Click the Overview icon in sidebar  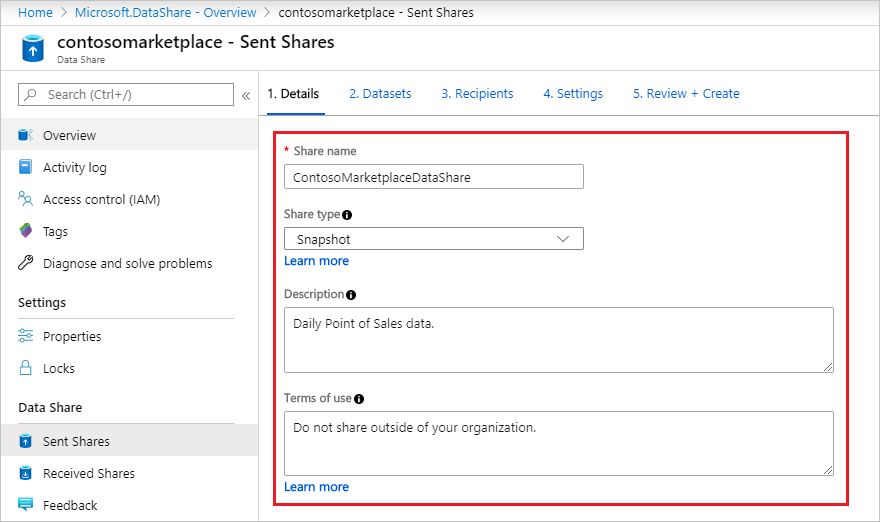[26, 135]
